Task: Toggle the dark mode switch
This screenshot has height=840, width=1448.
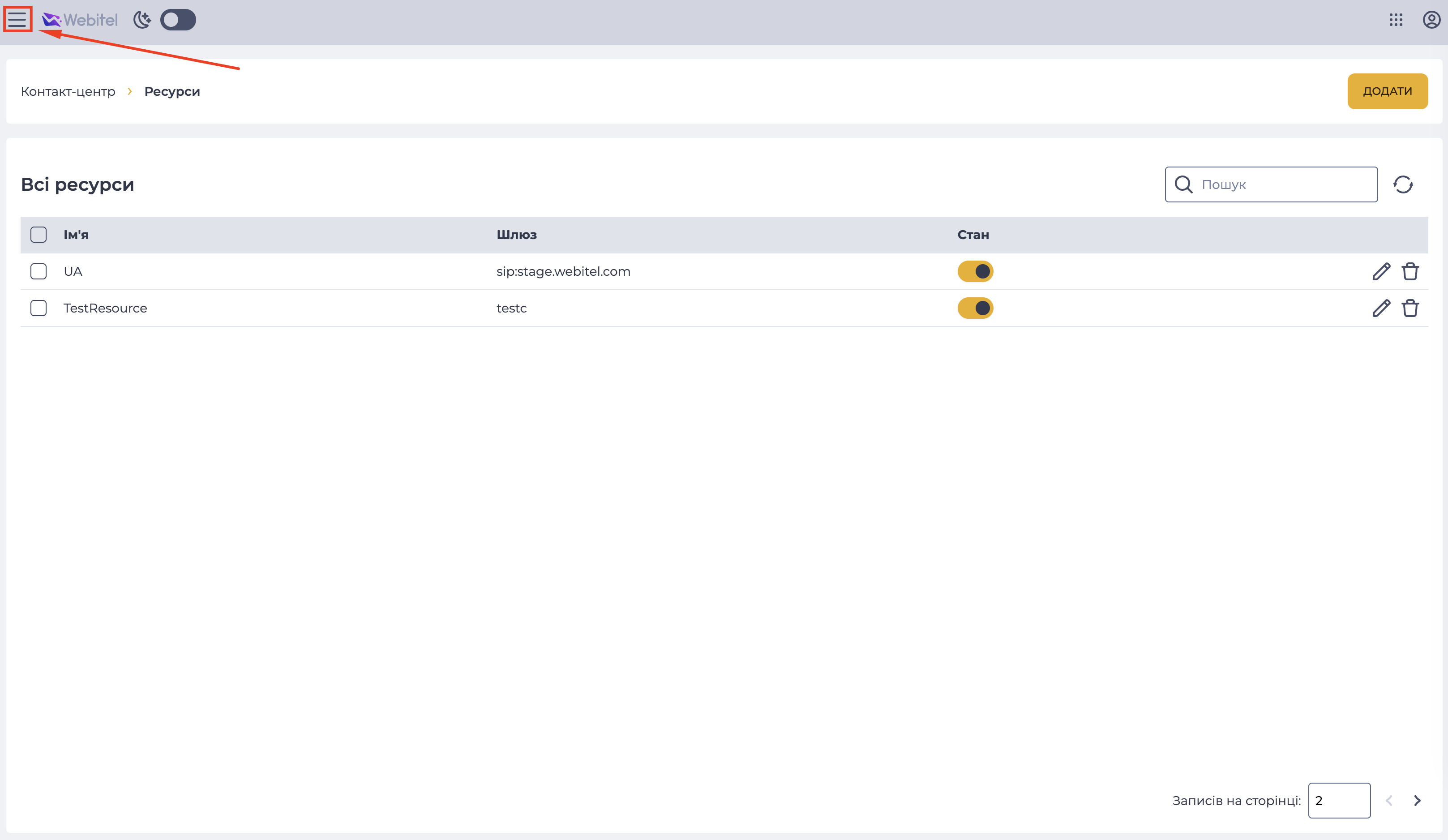Action: [x=178, y=20]
